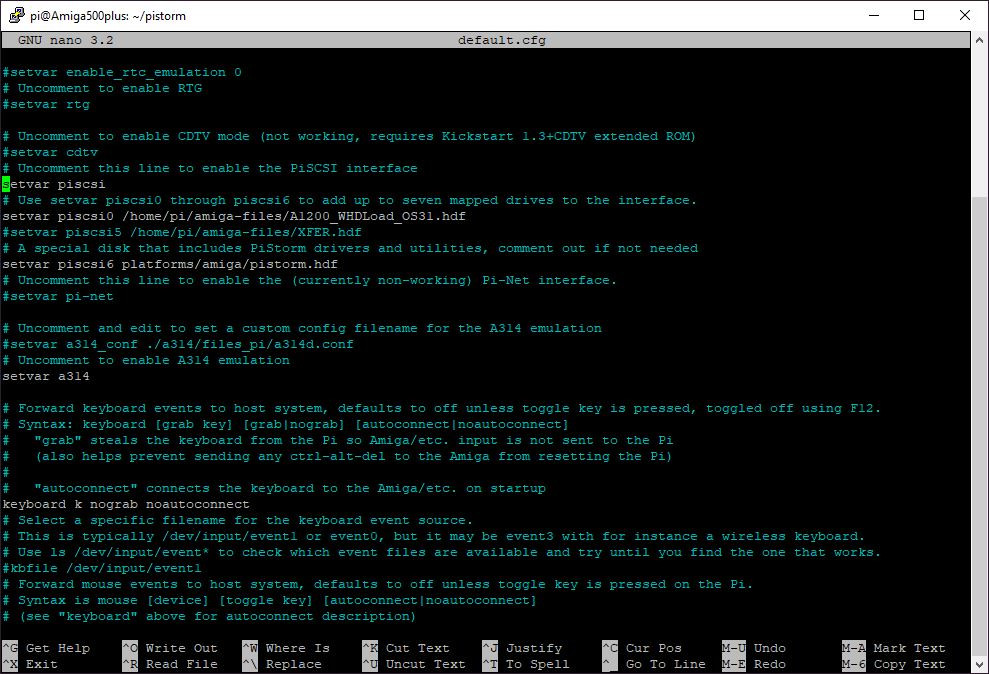The width and height of the screenshot is (989, 674).
Task: Click the ^T To Spell shortcut
Action: [x=526, y=664]
